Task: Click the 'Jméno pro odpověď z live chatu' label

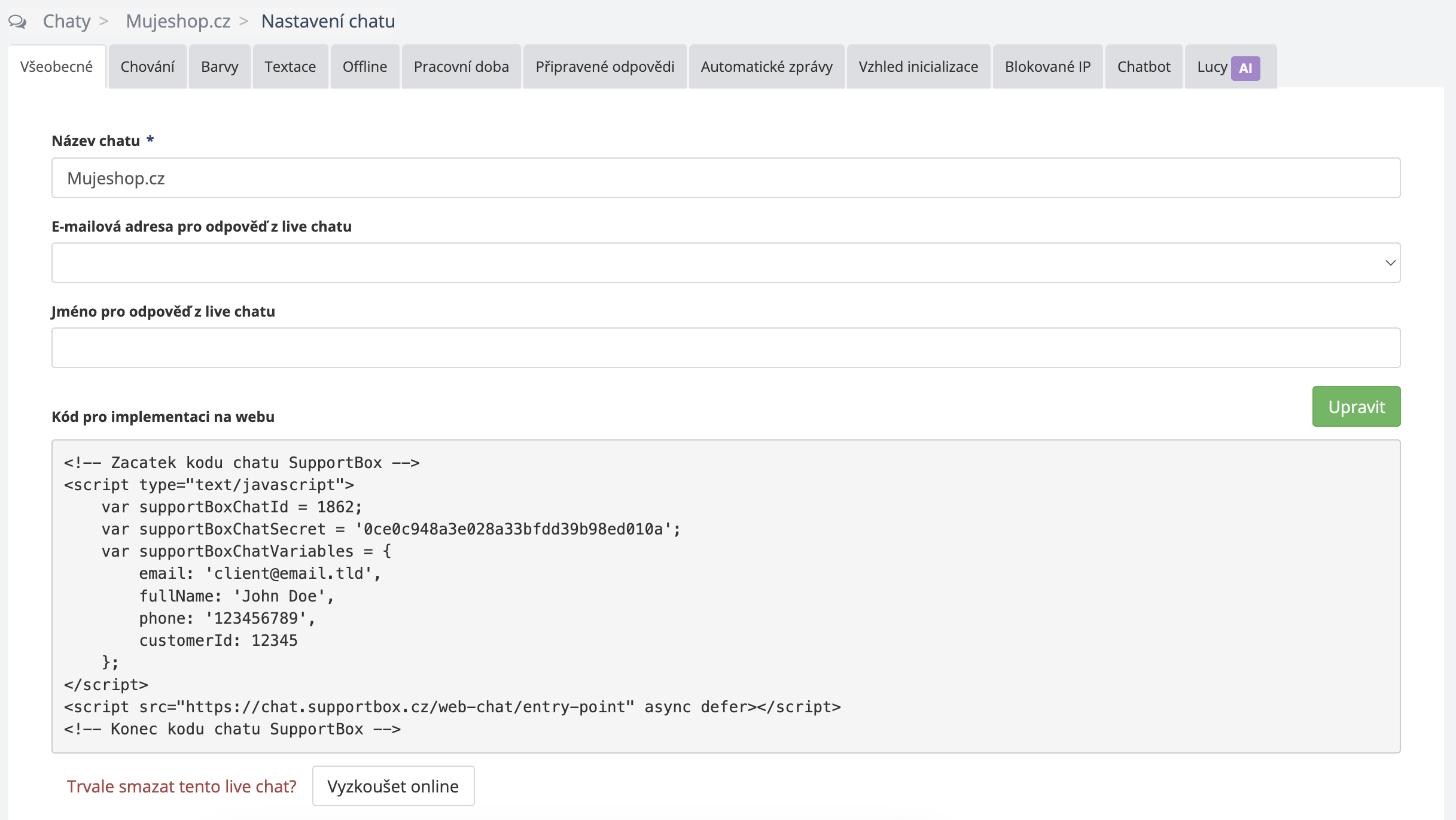Action: 163,311
